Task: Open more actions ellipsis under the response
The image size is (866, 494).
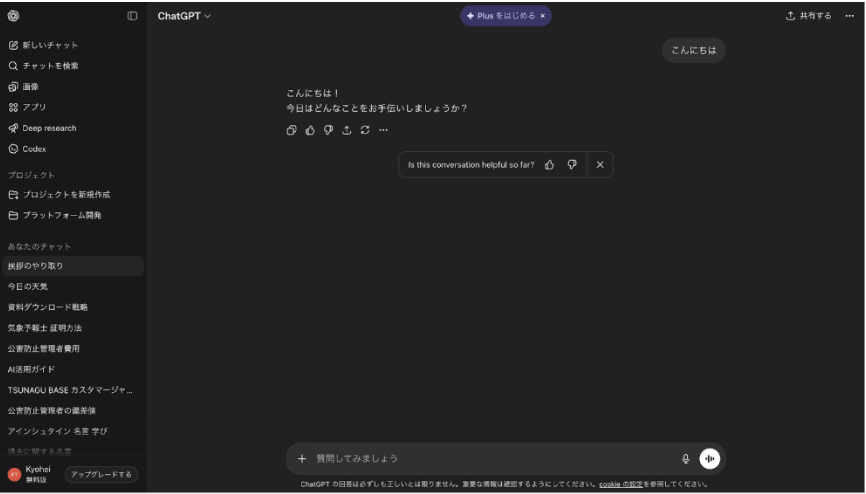Action: pos(383,130)
